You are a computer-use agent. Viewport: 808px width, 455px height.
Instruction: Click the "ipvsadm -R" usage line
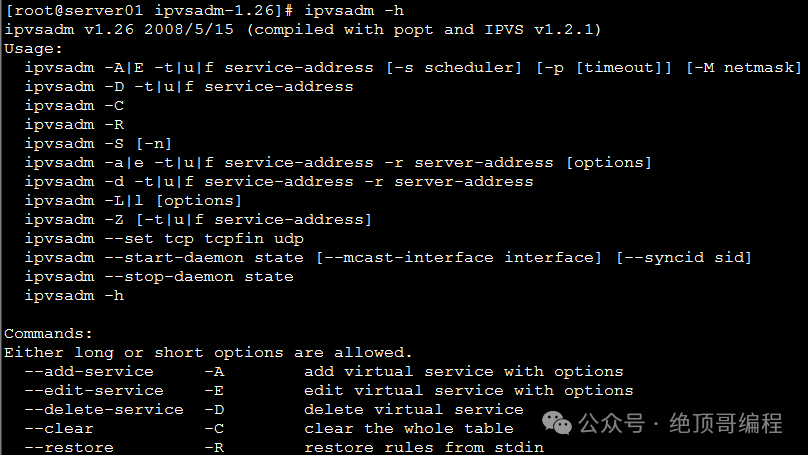pyautogui.click(x=74, y=124)
